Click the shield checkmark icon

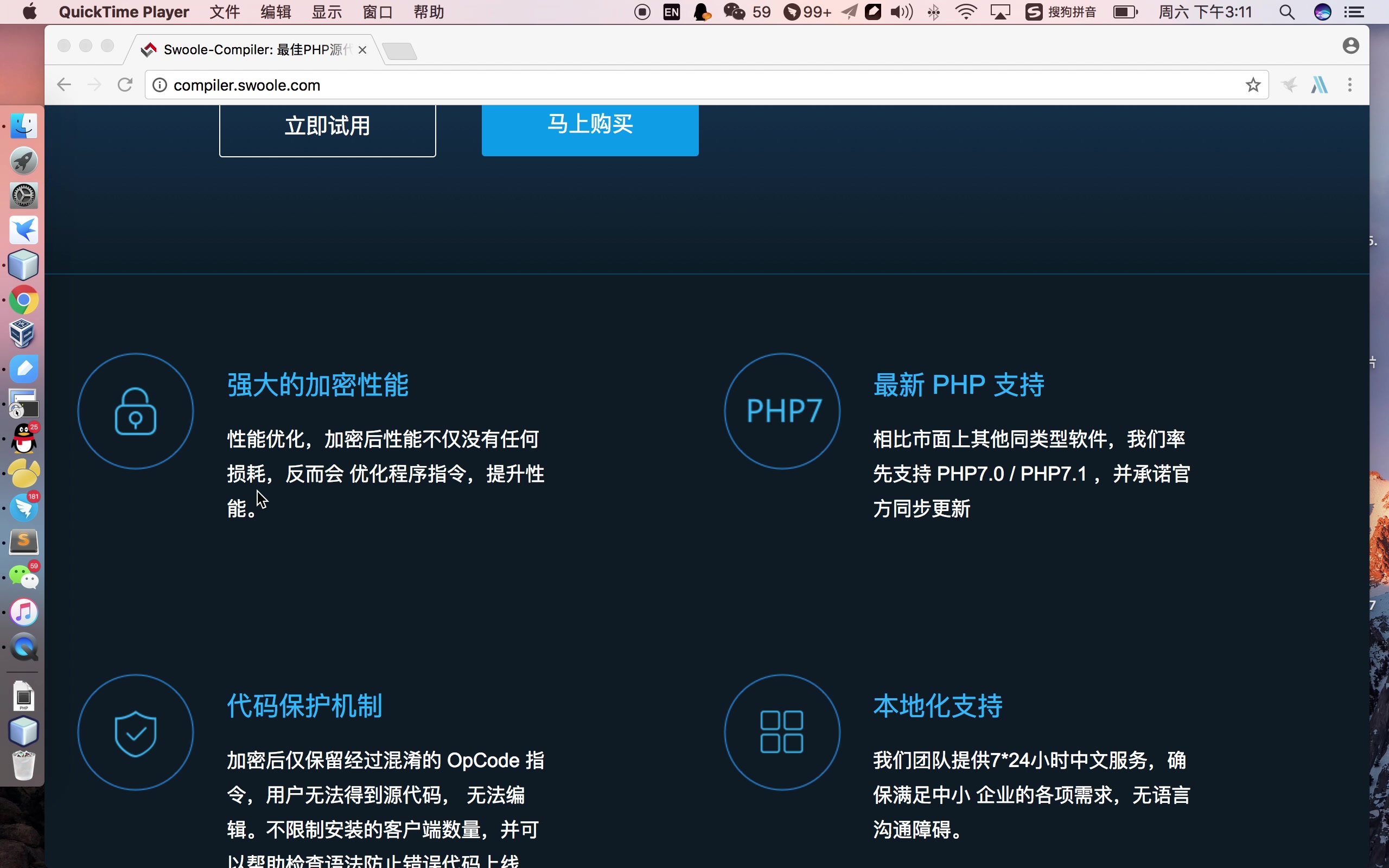click(x=136, y=732)
